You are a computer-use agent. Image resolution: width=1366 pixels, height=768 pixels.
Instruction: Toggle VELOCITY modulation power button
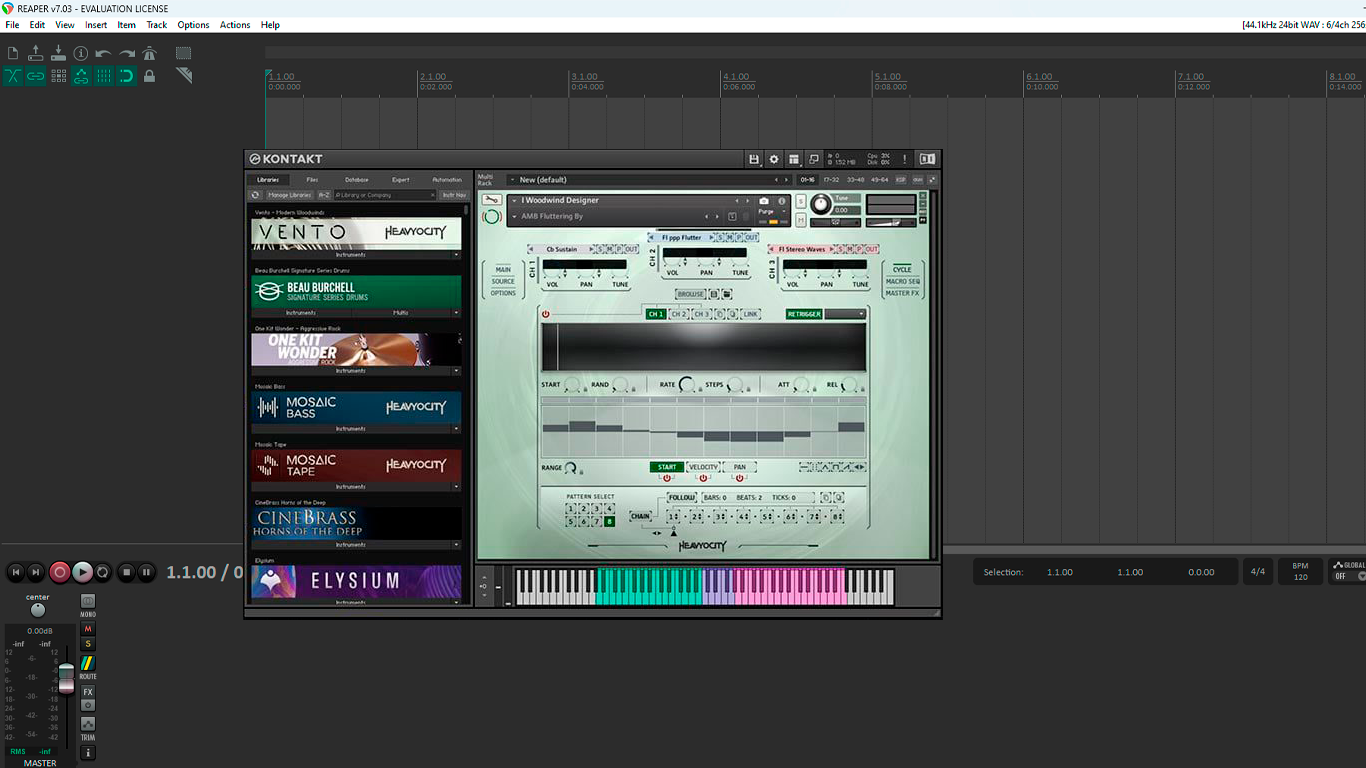coord(703,478)
